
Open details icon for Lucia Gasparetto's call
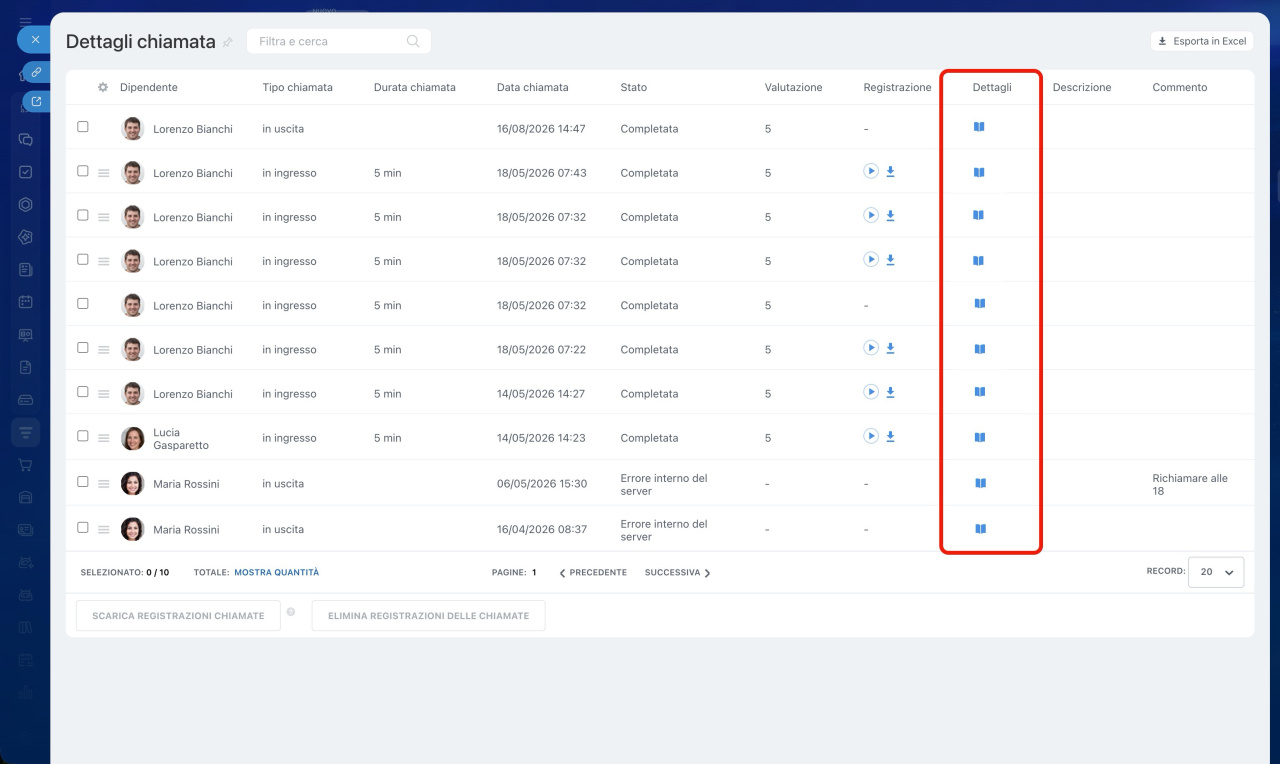click(980, 437)
